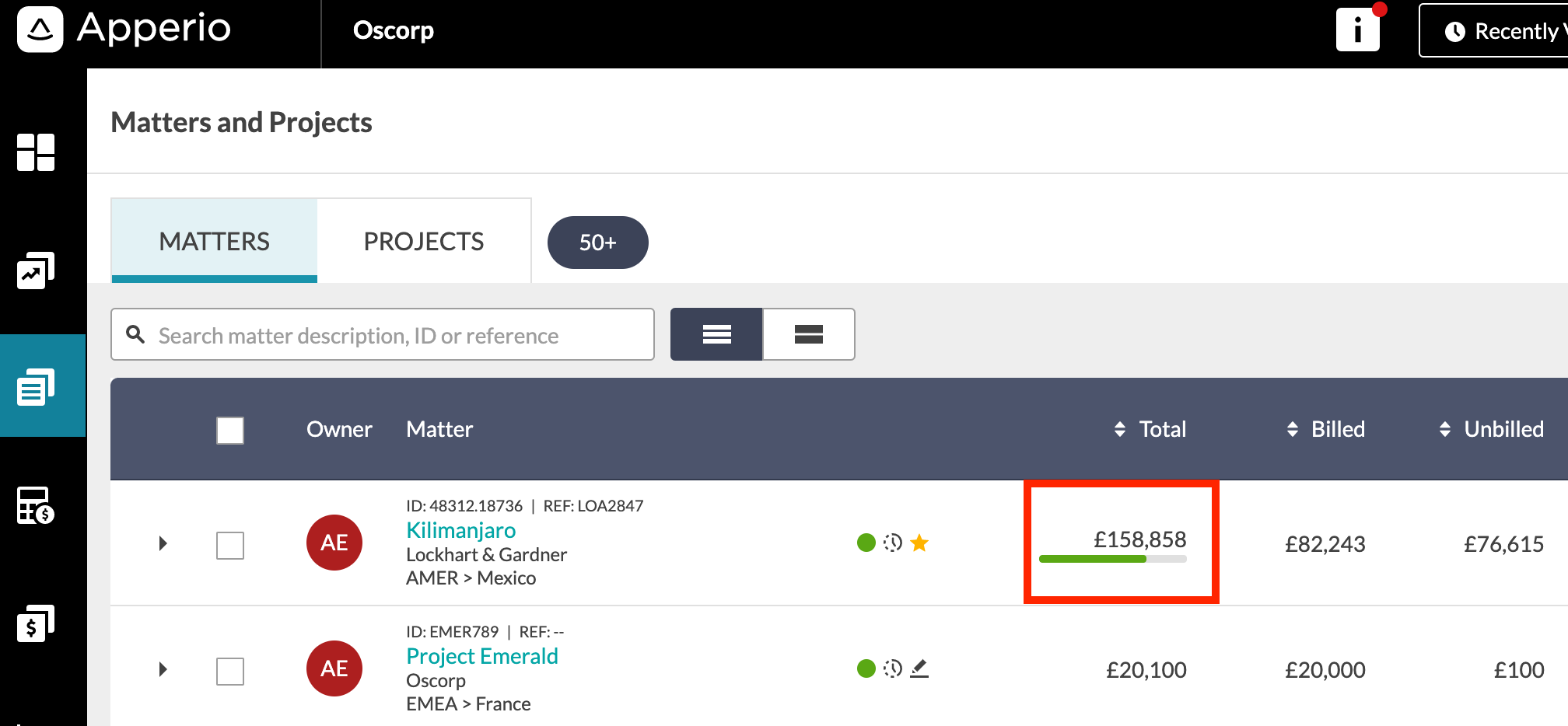
Task: Click the Apperio logo icon
Action: [x=40, y=30]
